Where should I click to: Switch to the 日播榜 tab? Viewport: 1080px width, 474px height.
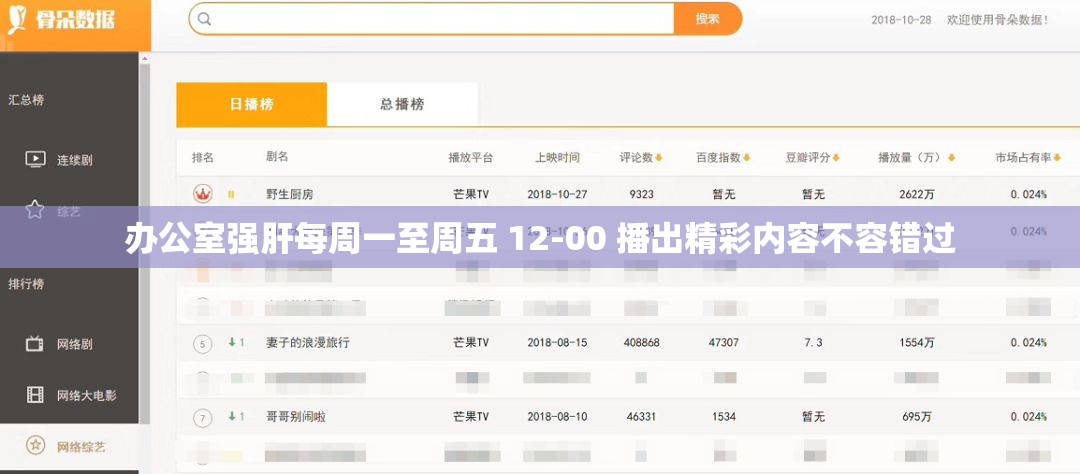251,105
